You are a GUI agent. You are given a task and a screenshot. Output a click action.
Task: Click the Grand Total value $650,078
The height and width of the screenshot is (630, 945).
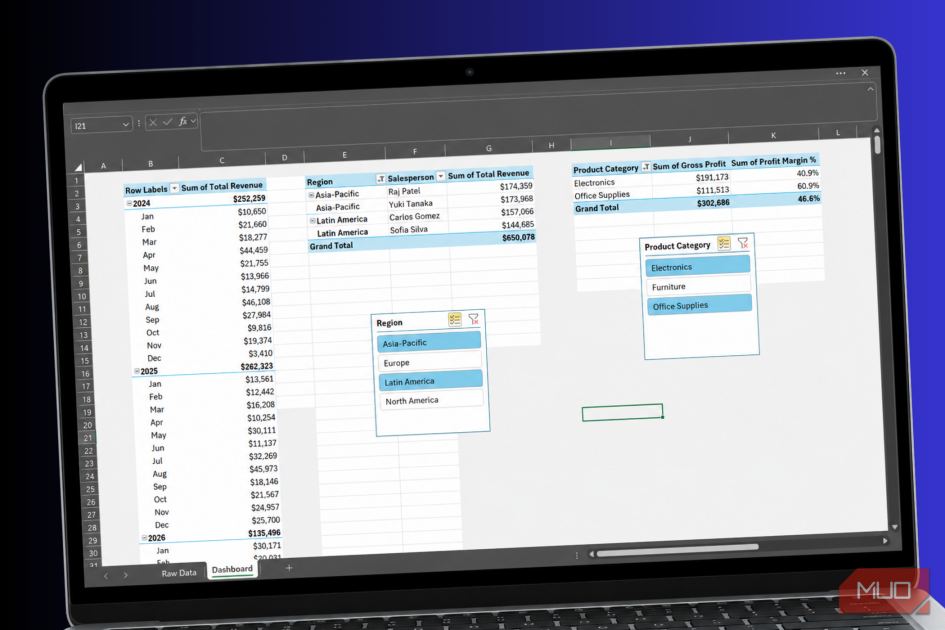[518, 238]
